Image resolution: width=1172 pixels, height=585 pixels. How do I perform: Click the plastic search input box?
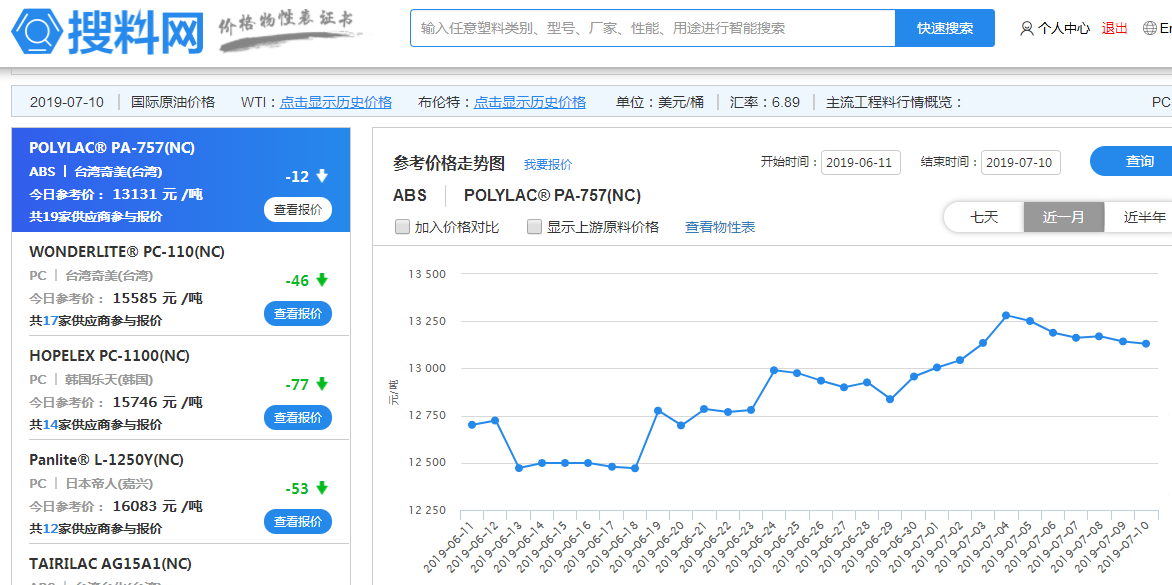[x=652, y=28]
